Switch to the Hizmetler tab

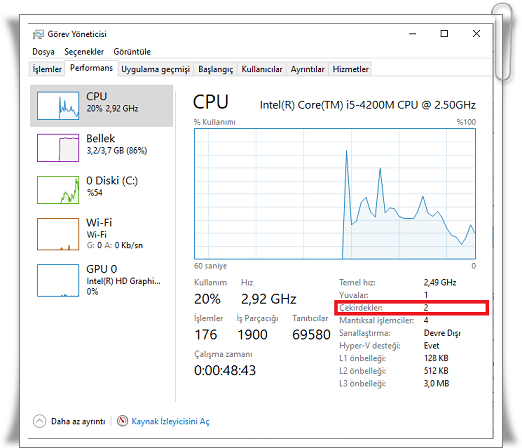[x=350, y=69]
